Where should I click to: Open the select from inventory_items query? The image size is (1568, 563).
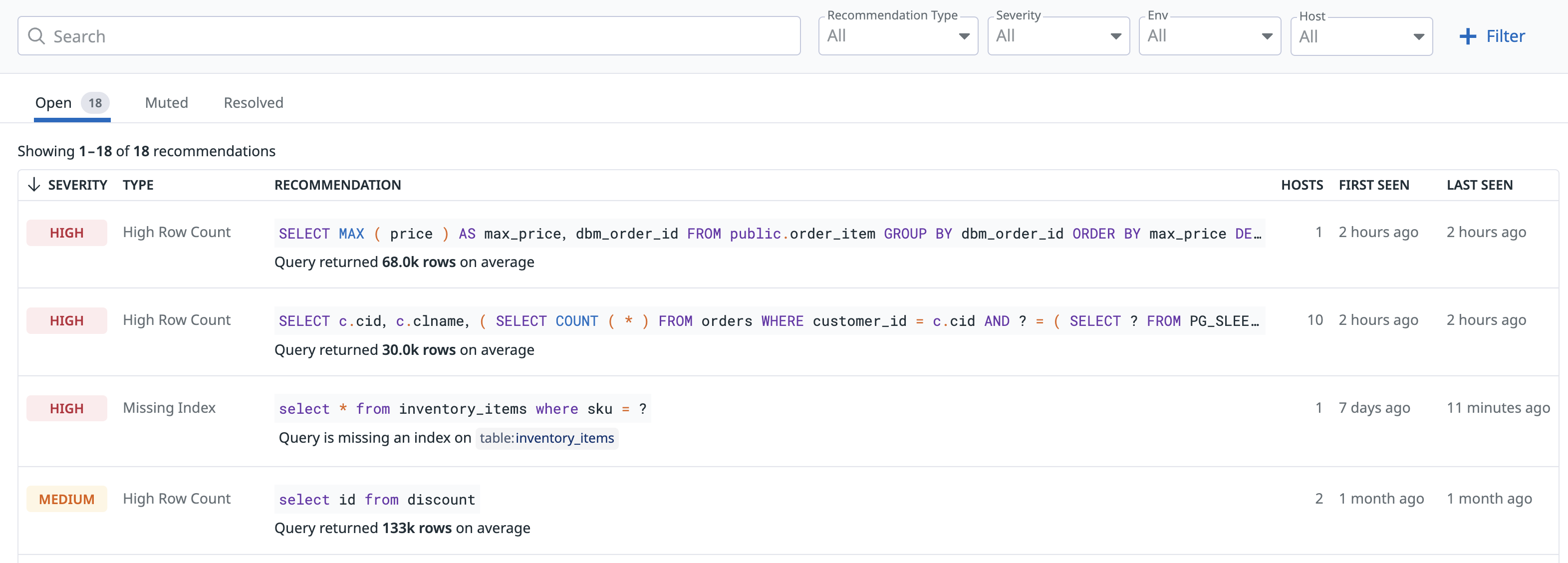(x=463, y=408)
